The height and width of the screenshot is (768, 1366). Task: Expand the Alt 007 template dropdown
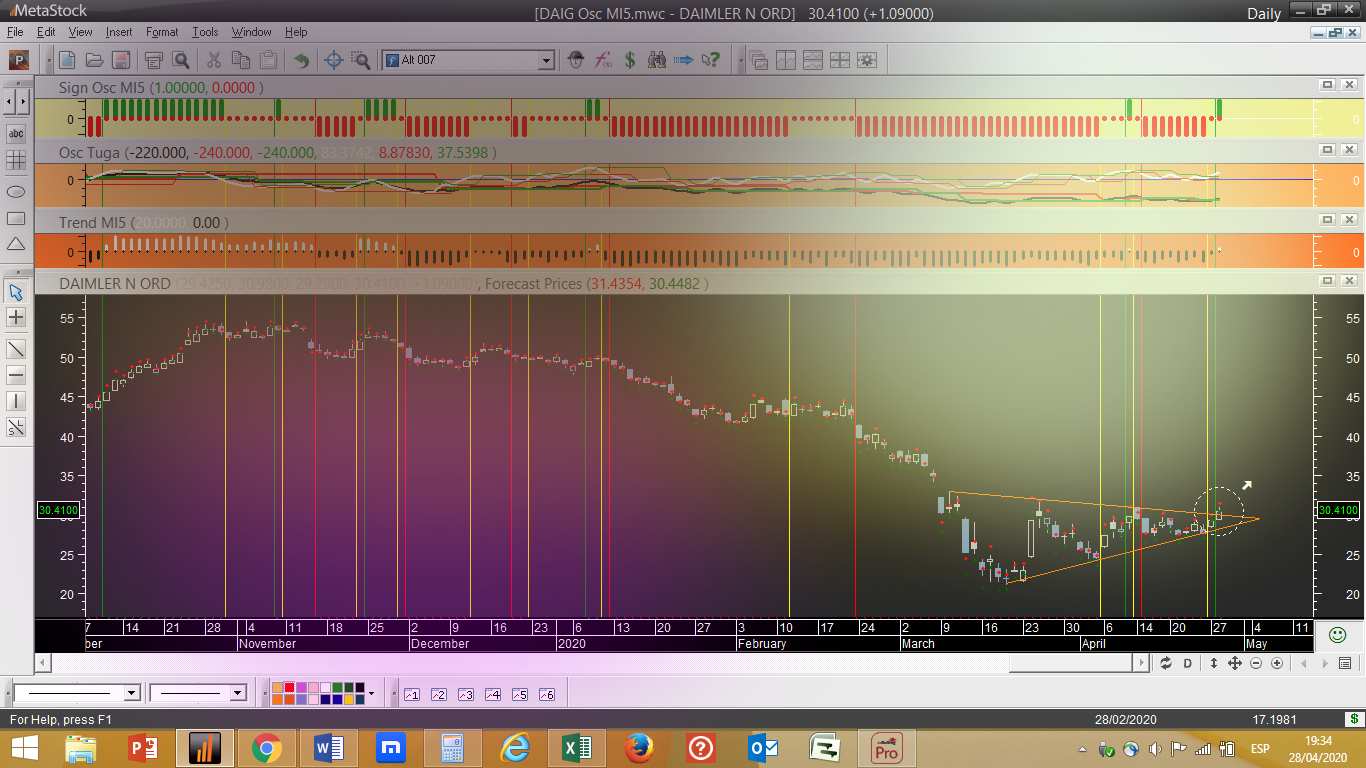click(546, 61)
